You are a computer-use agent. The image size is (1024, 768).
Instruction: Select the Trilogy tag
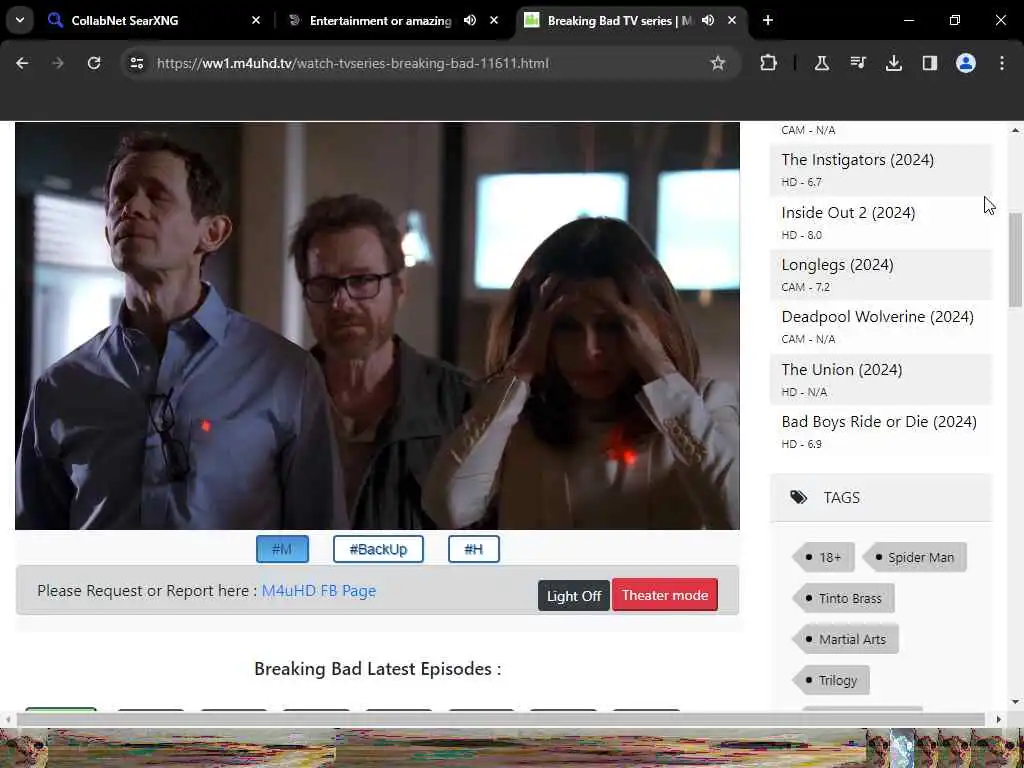(x=831, y=680)
